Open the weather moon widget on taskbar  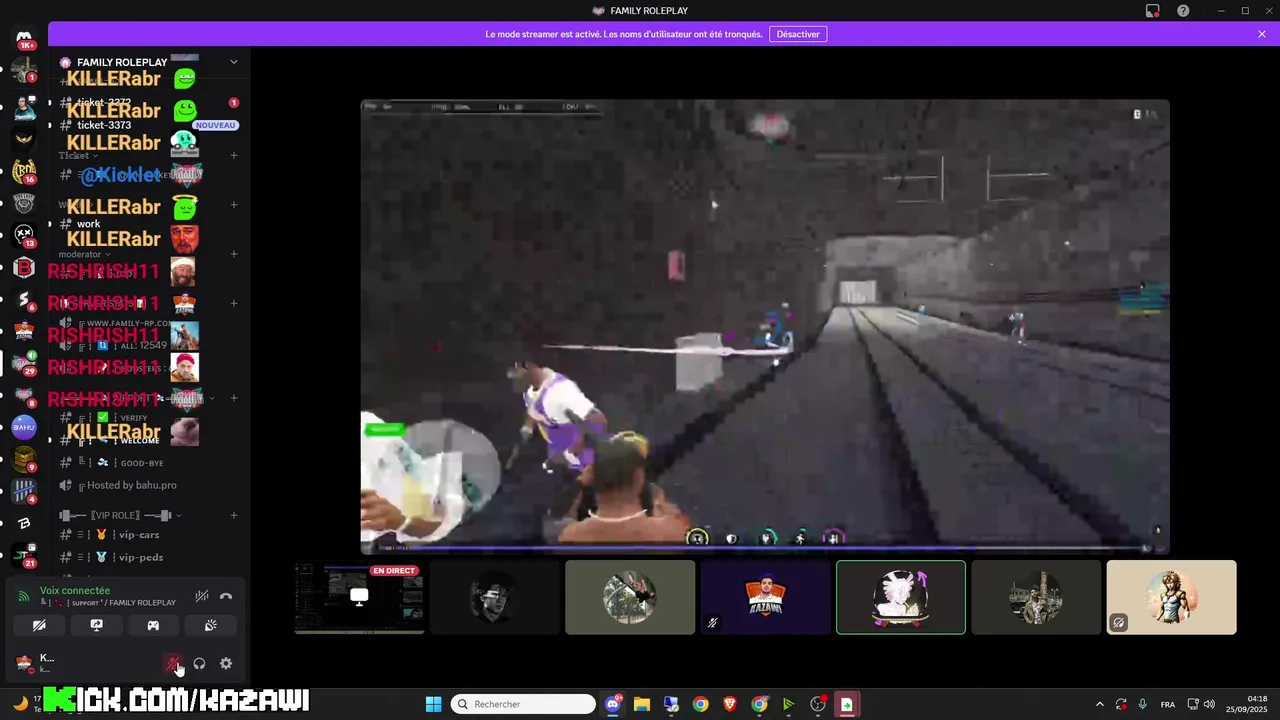(20, 703)
